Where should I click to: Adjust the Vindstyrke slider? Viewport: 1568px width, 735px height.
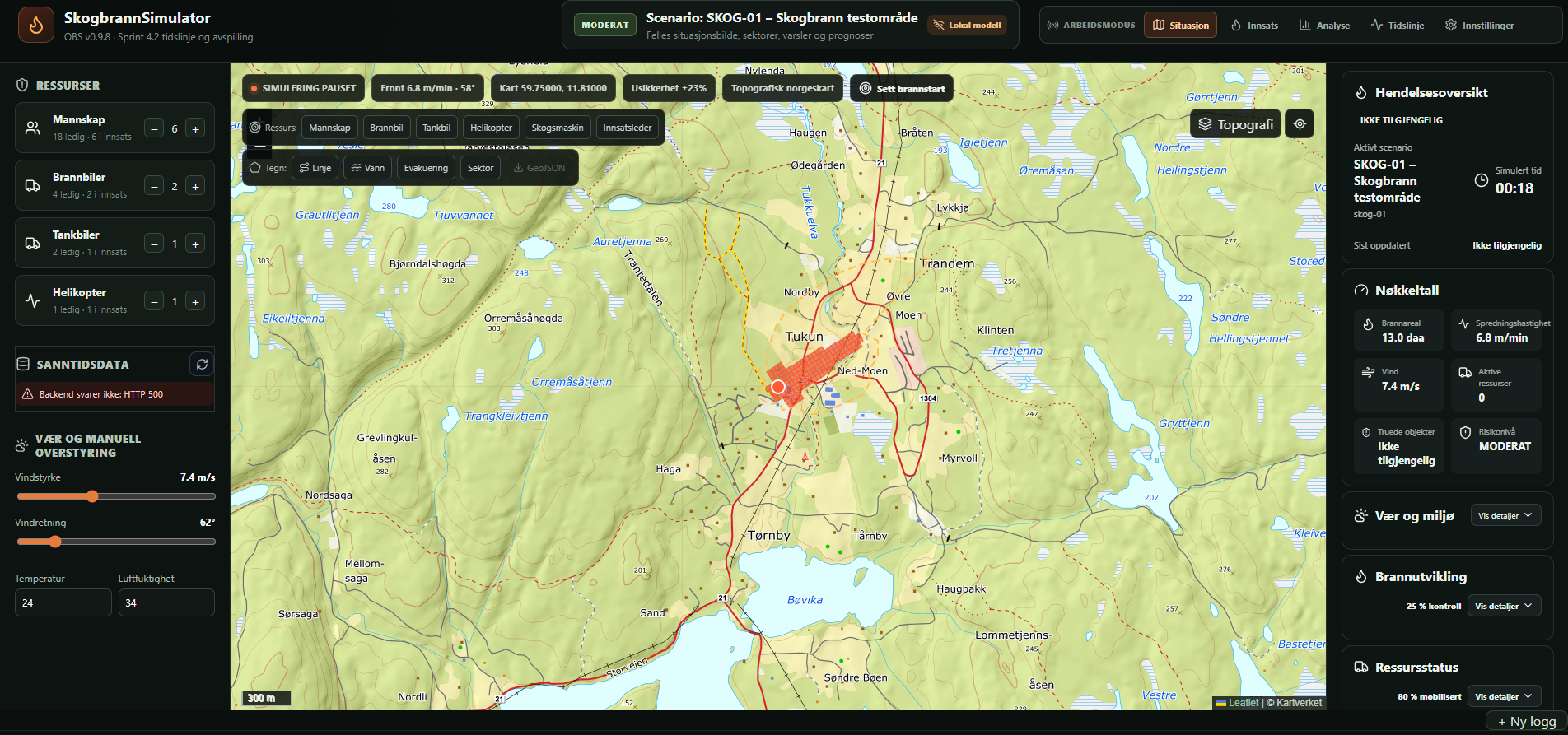(116, 496)
